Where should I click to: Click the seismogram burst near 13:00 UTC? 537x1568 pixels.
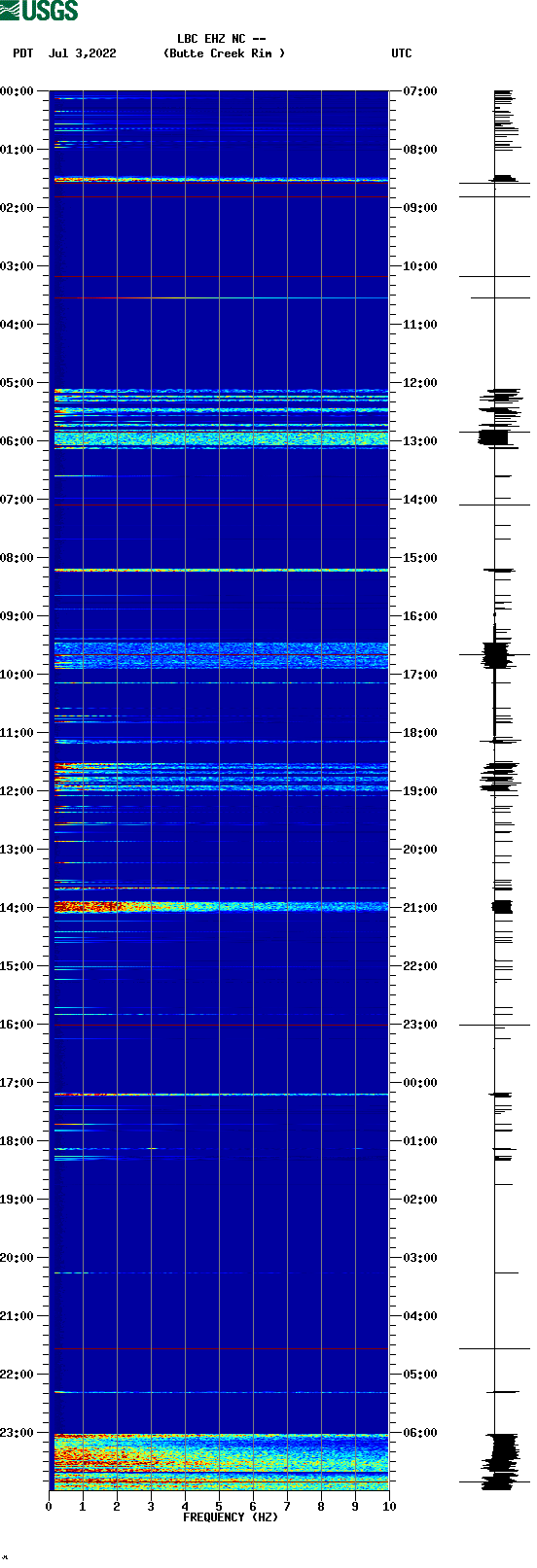pyautogui.click(x=494, y=438)
